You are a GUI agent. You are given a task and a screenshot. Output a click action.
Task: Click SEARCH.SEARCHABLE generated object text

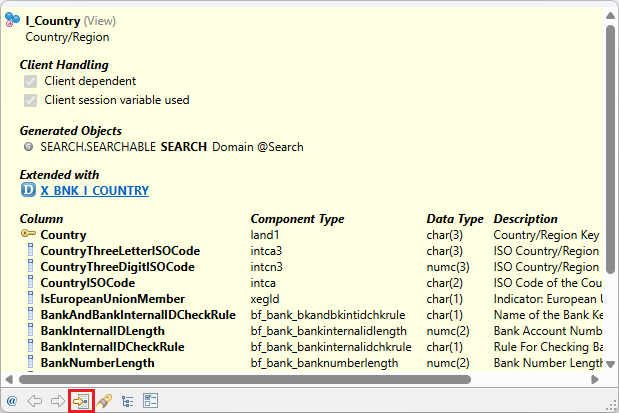pos(98,147)
